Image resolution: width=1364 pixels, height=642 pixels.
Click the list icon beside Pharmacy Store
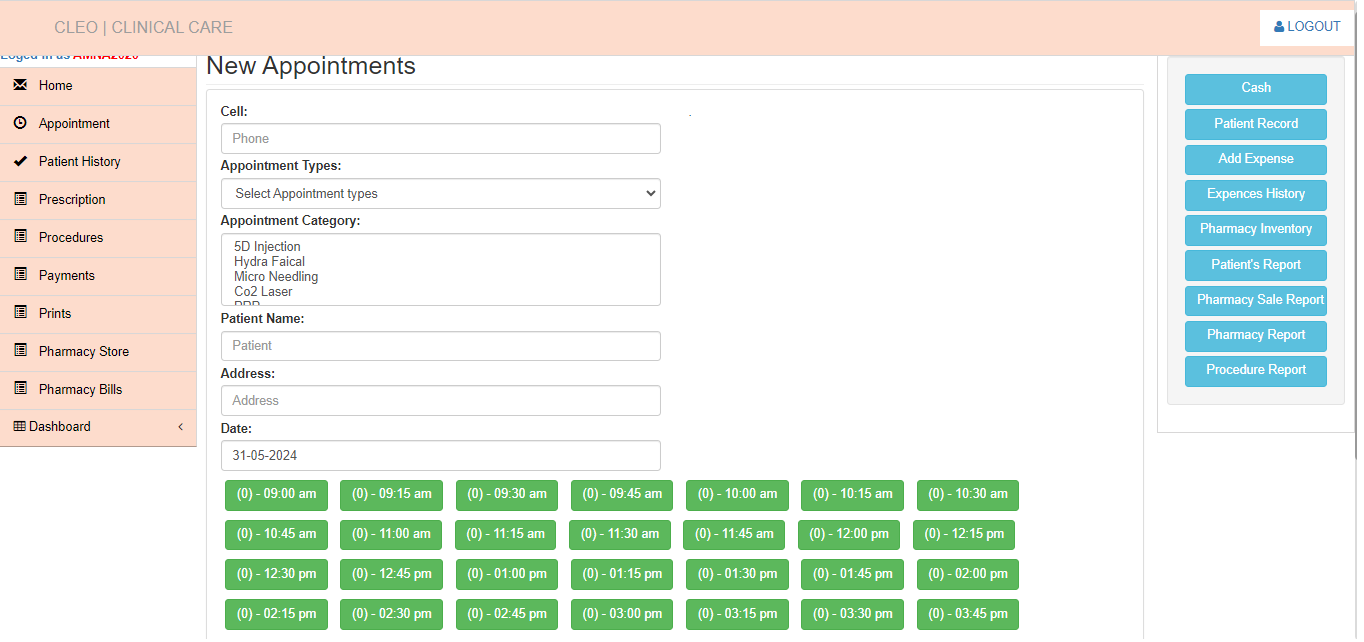pyautogui.click(x=20, y=351)
